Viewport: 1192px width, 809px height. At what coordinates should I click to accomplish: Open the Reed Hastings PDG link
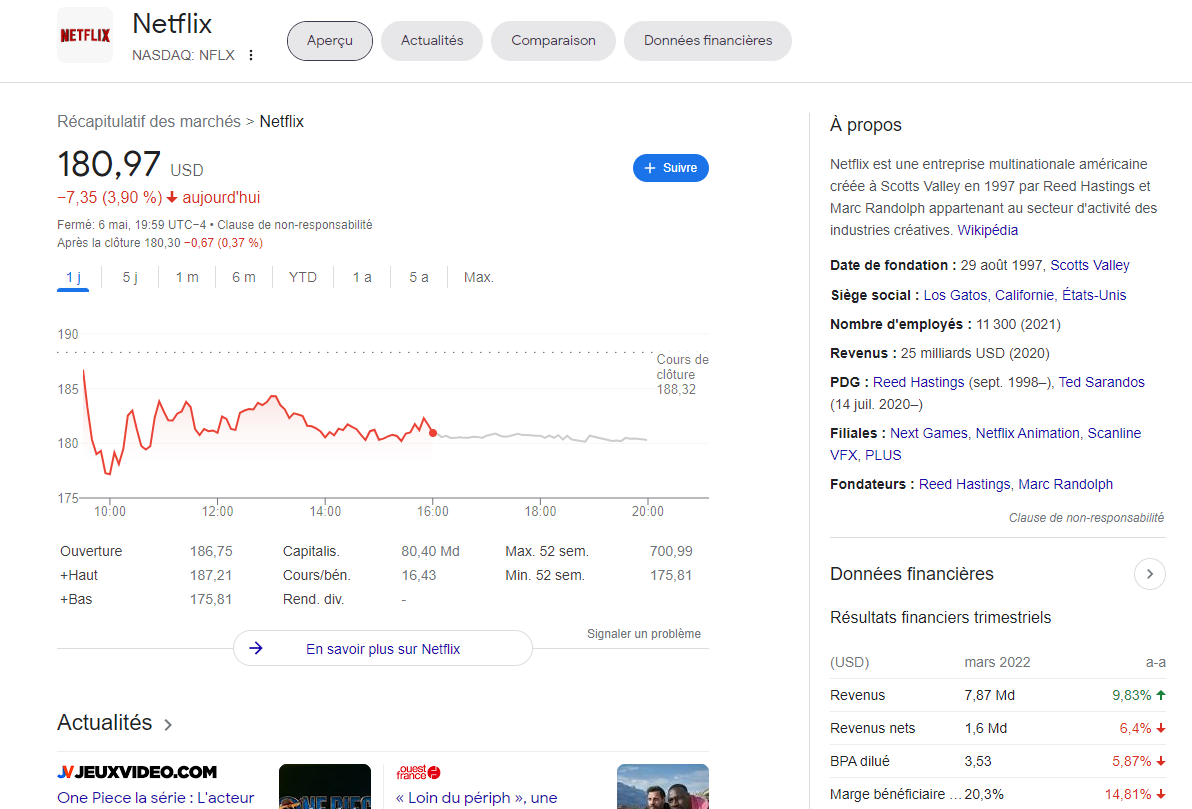pos(918,382)
